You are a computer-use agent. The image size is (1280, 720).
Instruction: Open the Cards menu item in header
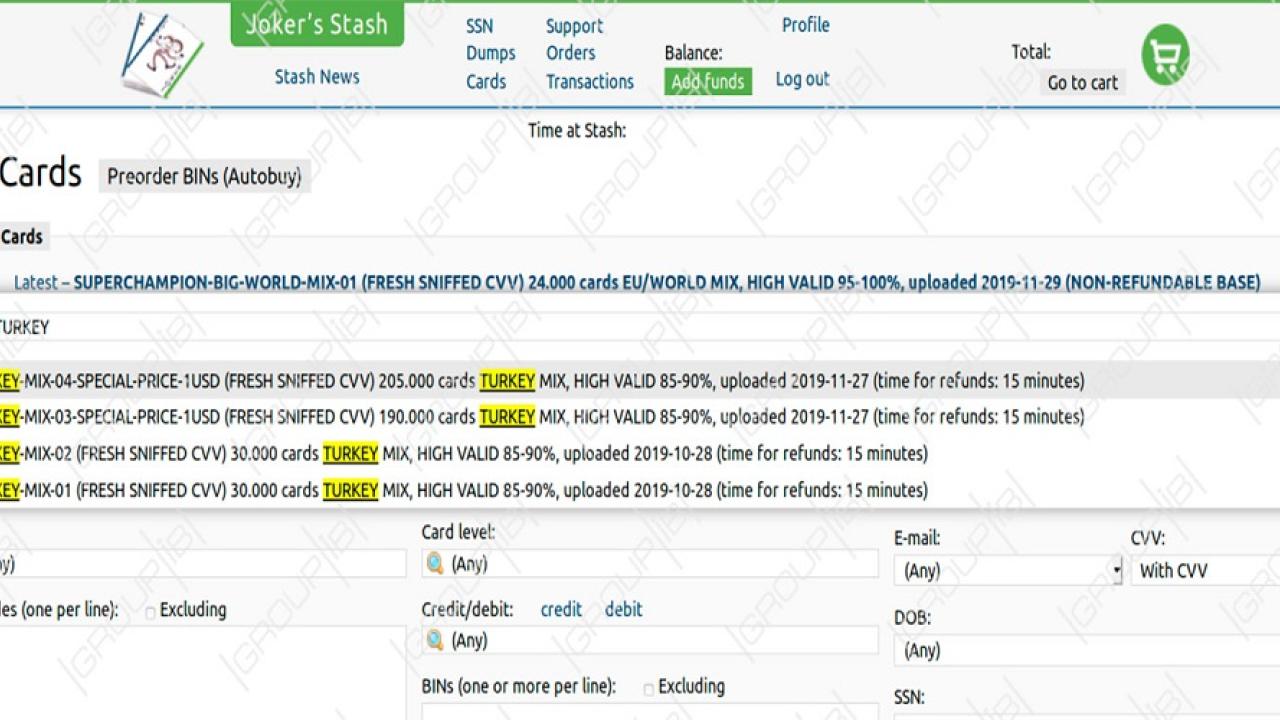point(486,81)
